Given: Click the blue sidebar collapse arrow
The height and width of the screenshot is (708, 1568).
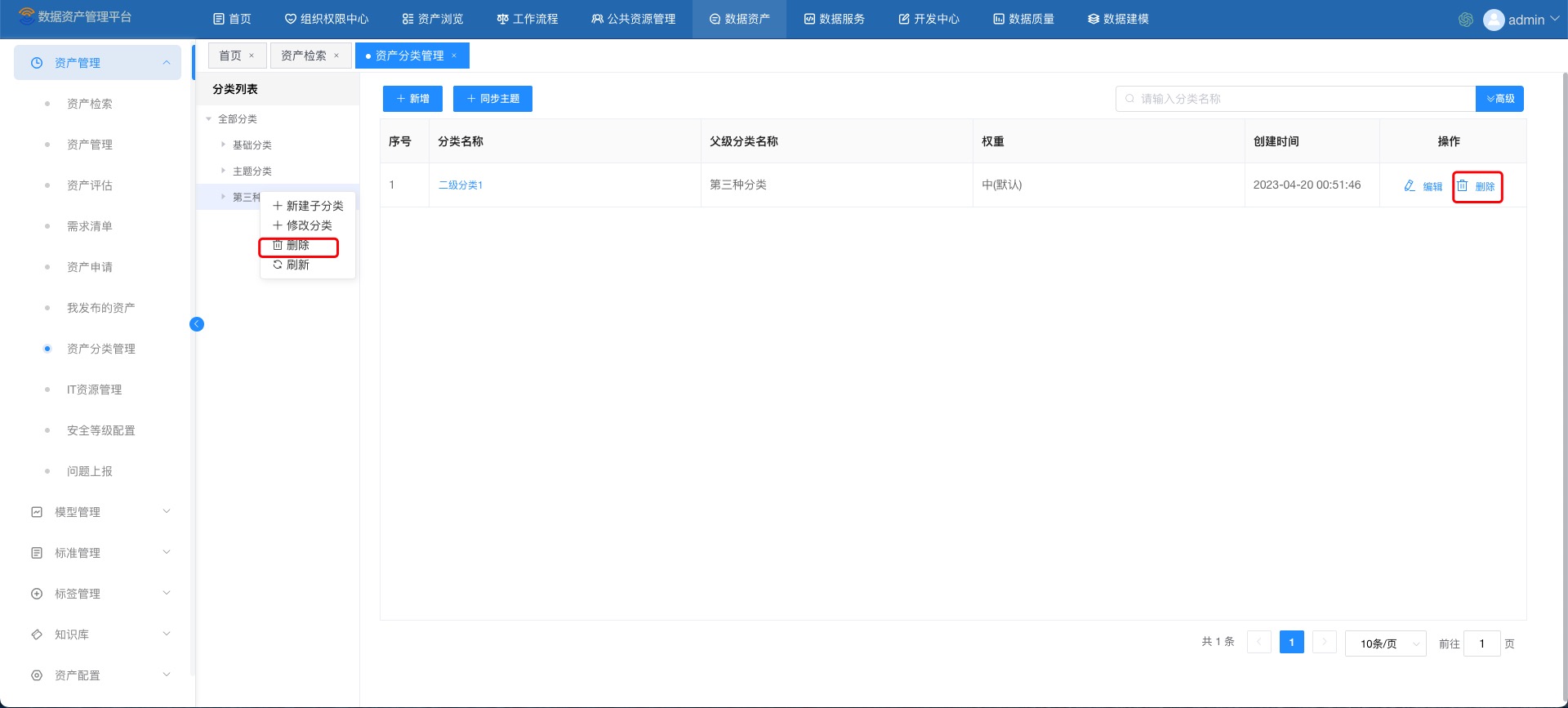Looking at the screenshot, I should point(197,324).
